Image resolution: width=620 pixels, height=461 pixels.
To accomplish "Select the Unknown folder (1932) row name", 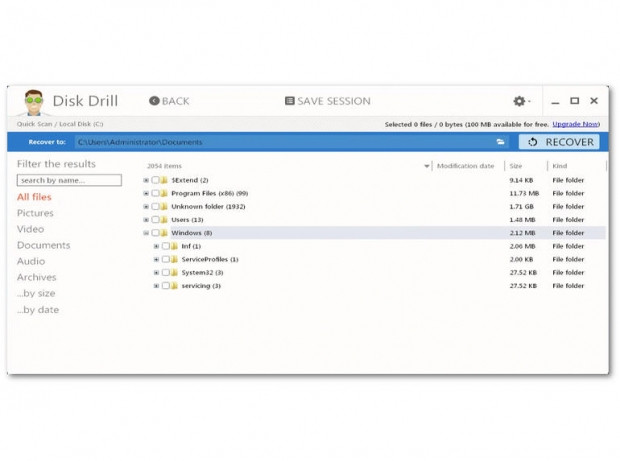I will pos(208,207).
